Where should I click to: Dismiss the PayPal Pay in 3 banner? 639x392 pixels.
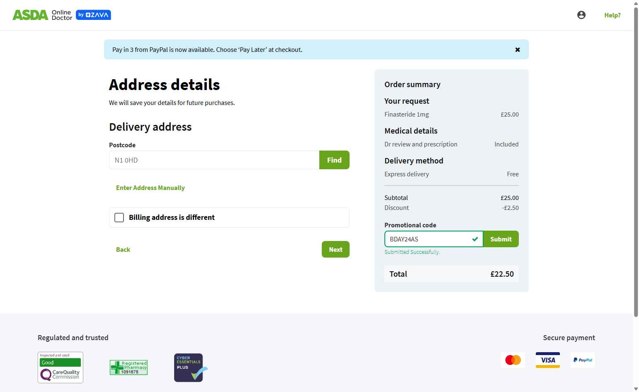click(517, 50)
